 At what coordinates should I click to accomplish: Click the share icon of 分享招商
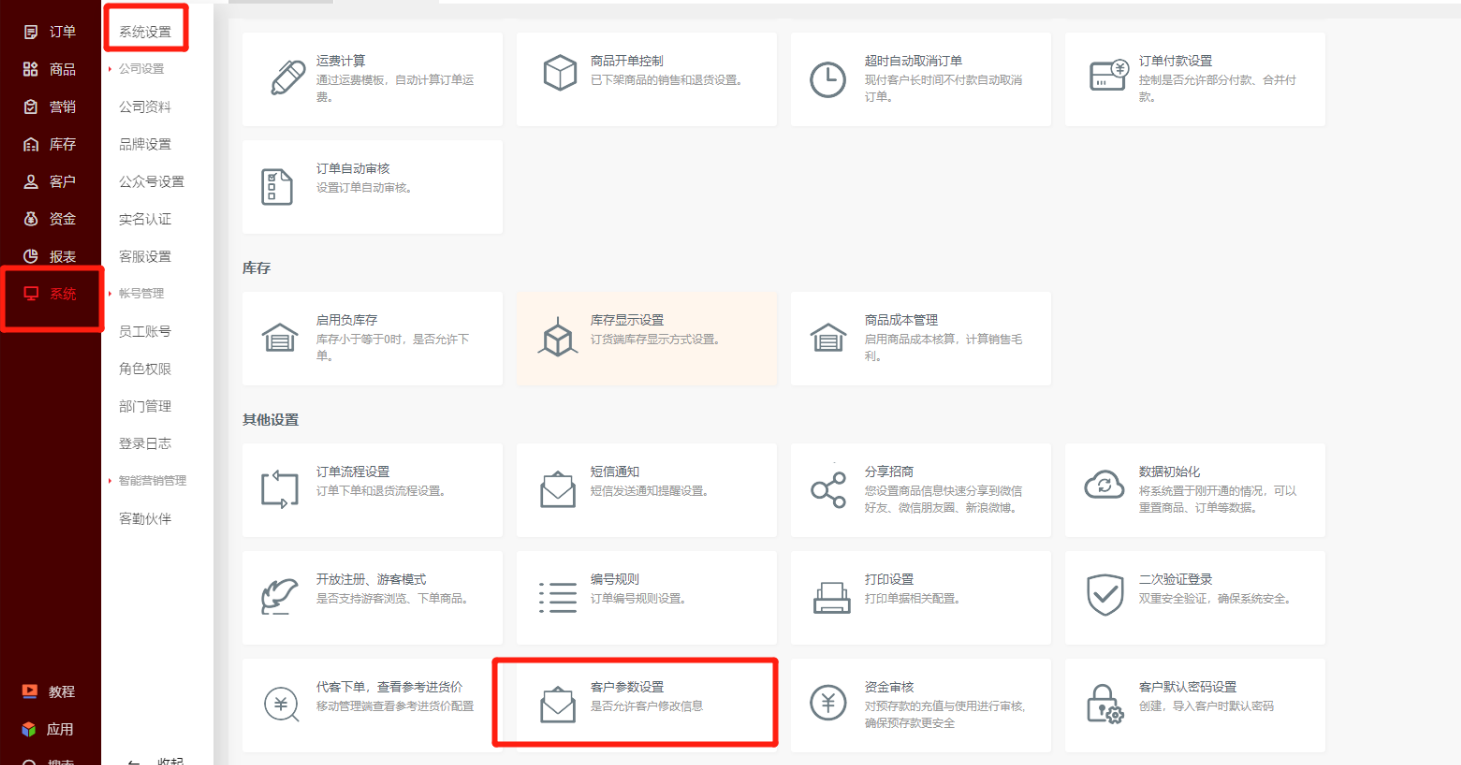click(827, 489)
